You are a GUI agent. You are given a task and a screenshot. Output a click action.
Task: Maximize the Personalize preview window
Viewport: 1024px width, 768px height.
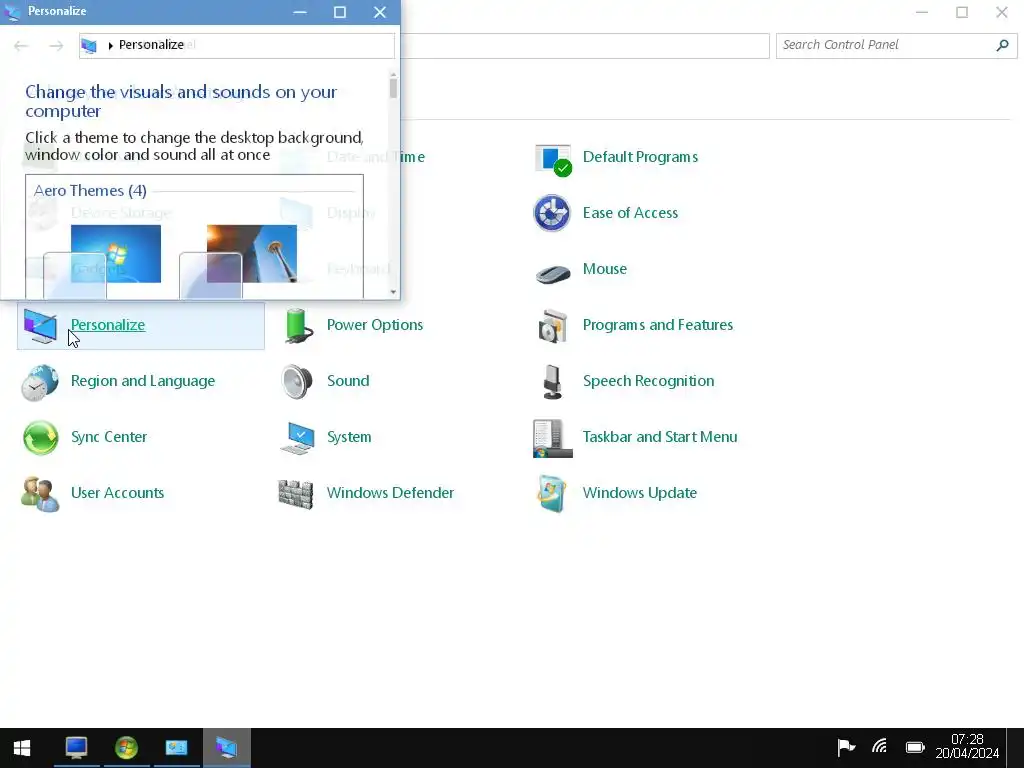pos(340,12)
